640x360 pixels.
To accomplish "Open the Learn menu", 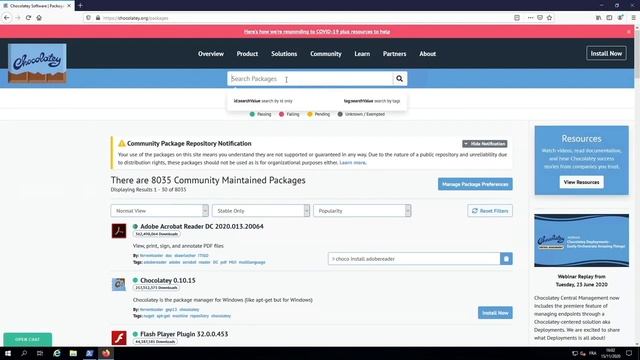I will coord(362,53).
